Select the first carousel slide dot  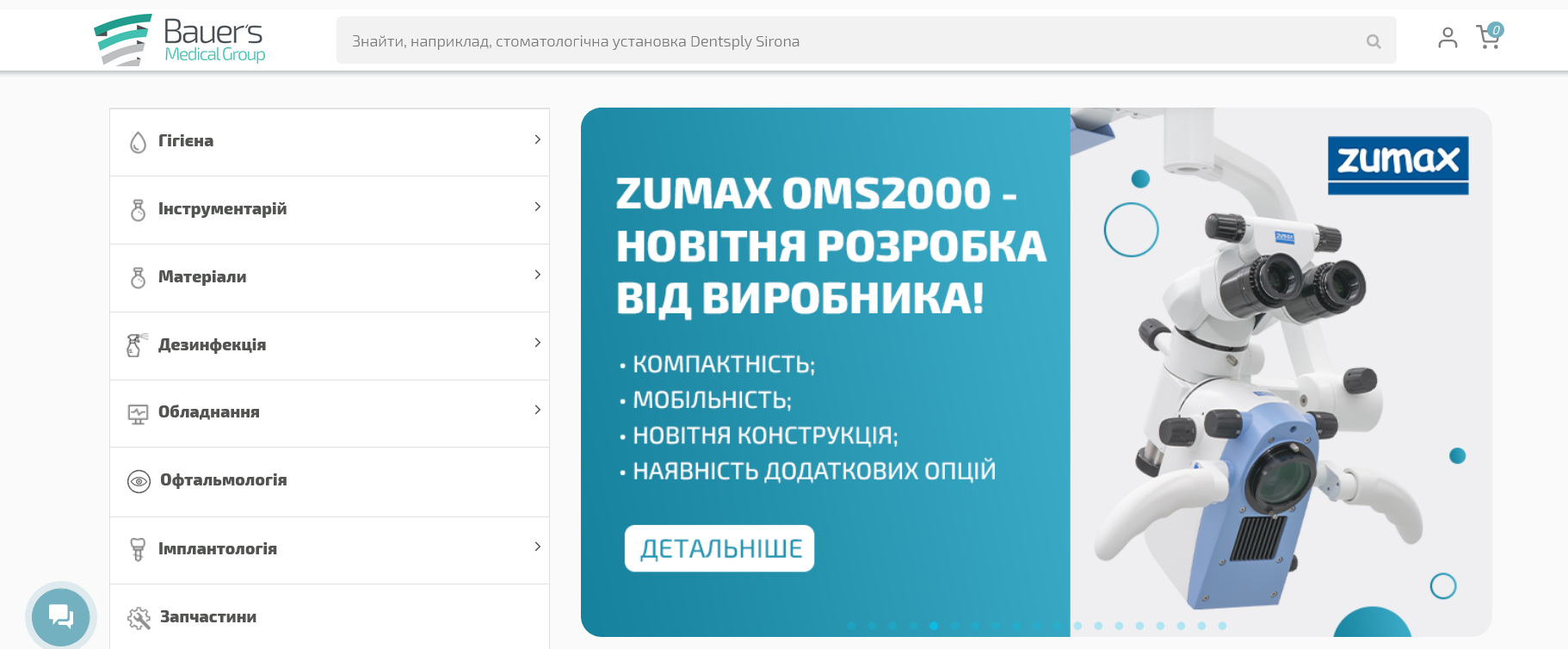pyautogui.click(x=851, y=626)
